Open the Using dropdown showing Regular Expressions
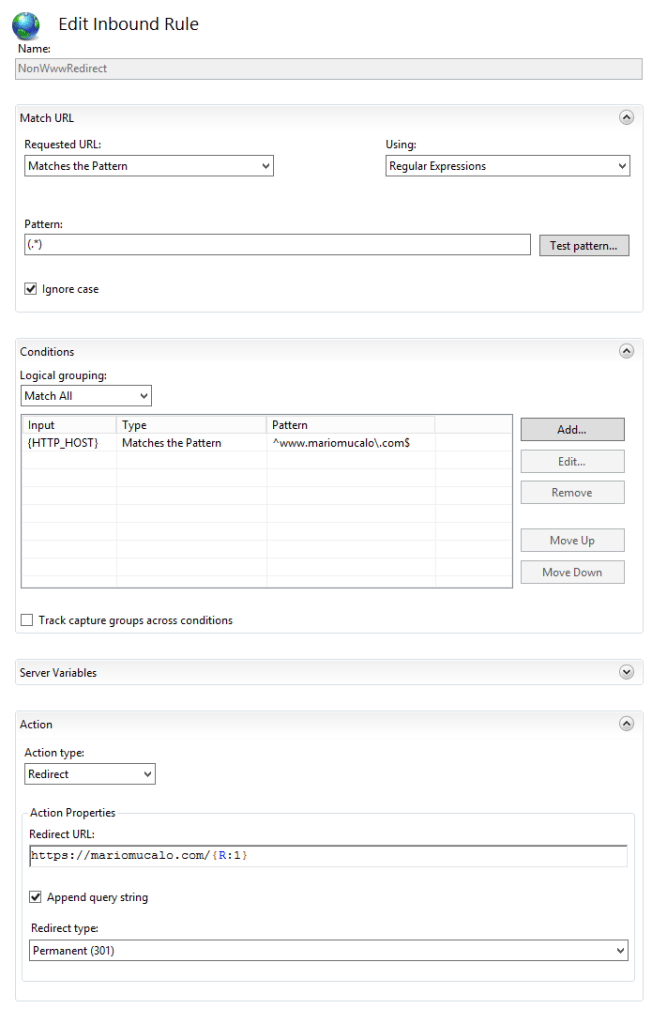The height and width of the screenshot is (1024, 652). click(620, 165)
